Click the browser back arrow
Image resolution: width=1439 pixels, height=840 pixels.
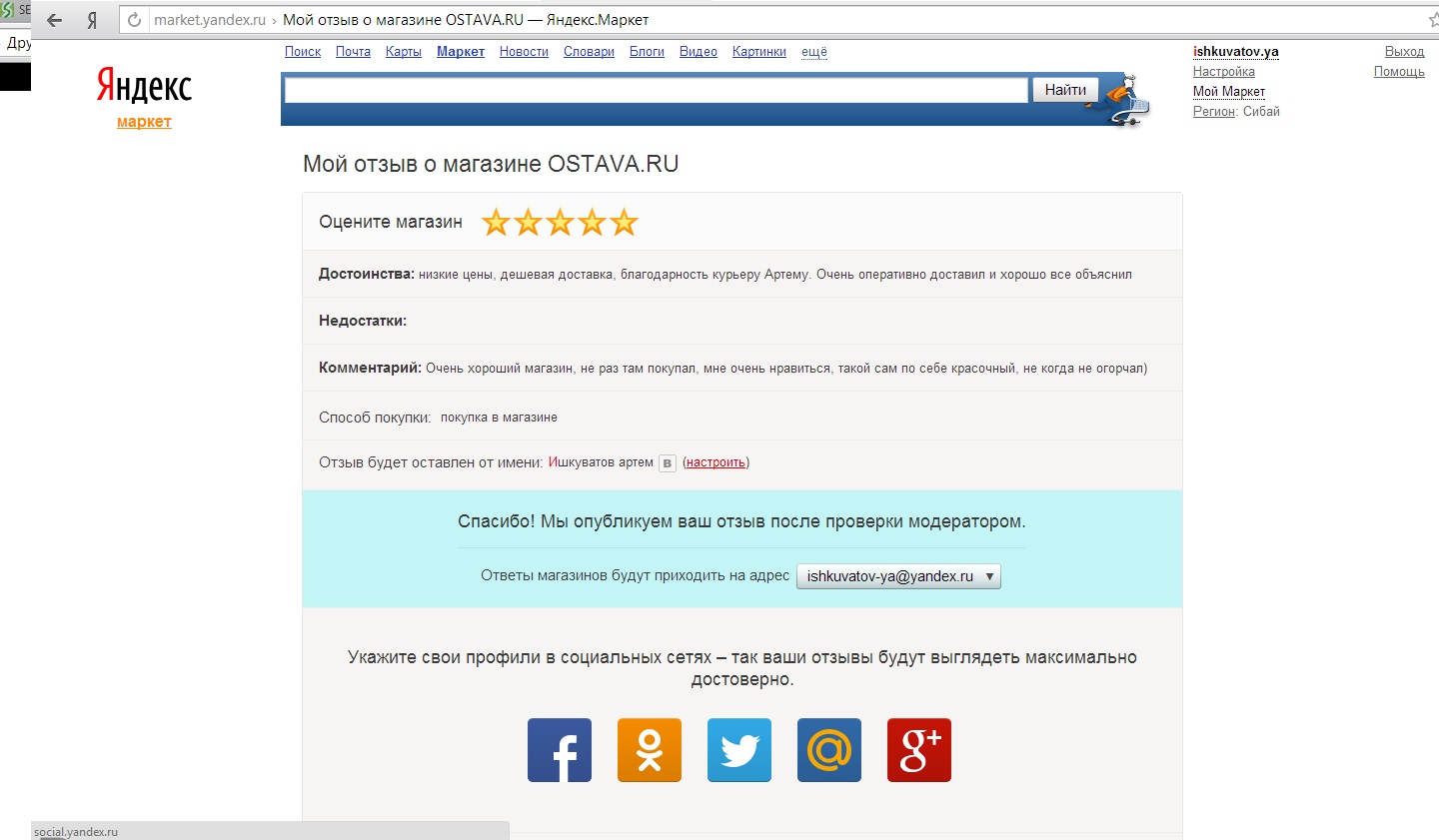click(55, 20)
